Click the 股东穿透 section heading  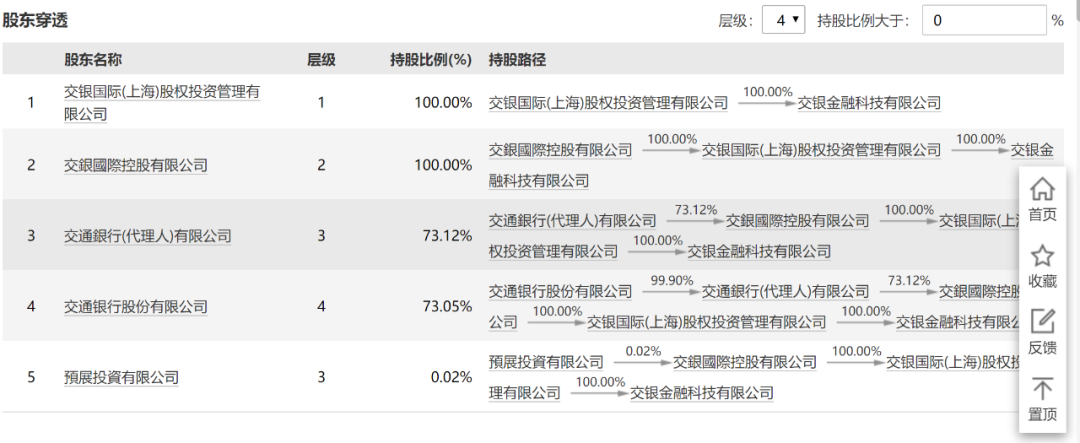click(35, 21)
